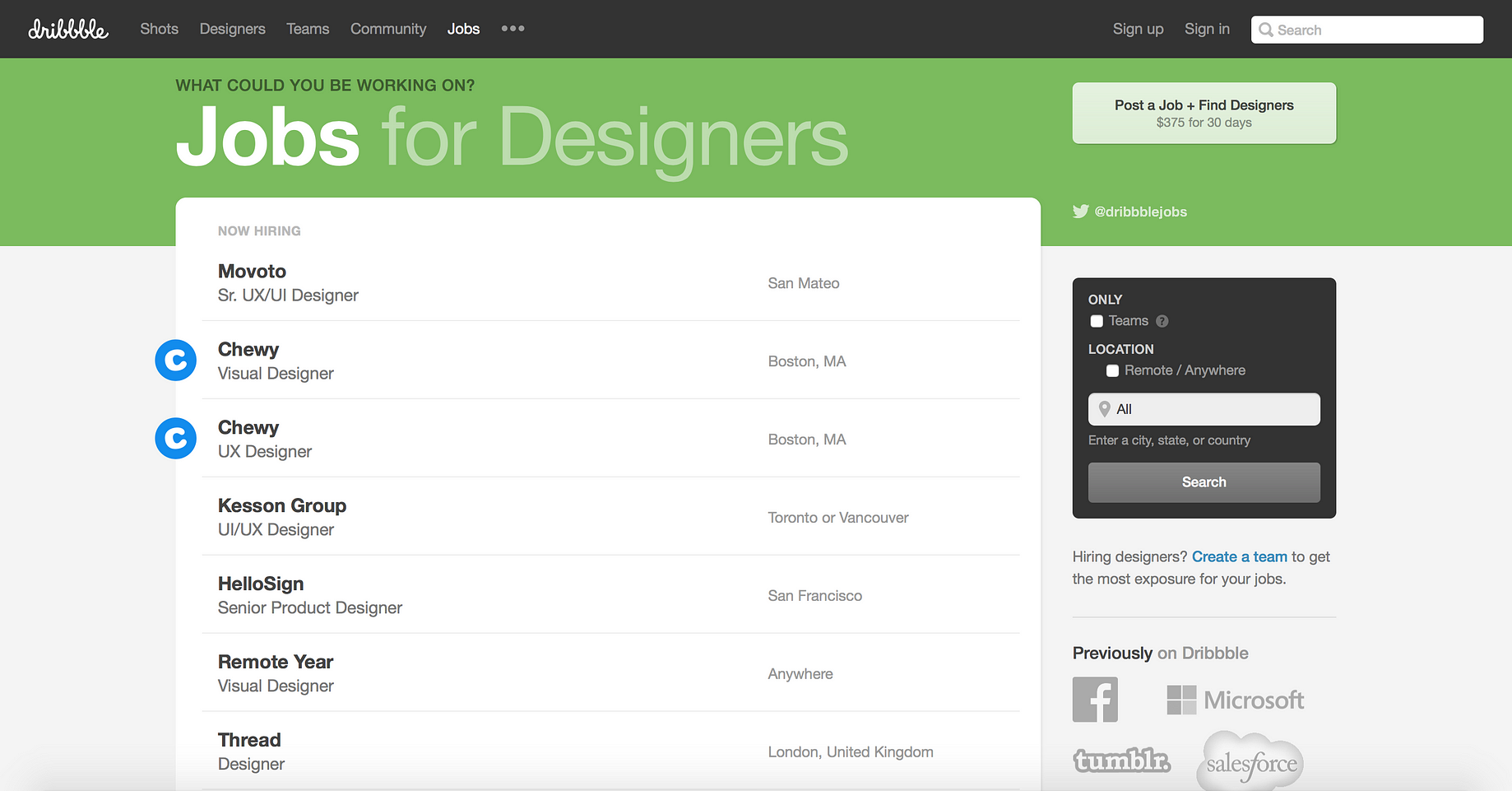This screenshot has width=1512, height=791.
Task: Click Enter a city, state, or country hint
Action: click(1169, 440)
